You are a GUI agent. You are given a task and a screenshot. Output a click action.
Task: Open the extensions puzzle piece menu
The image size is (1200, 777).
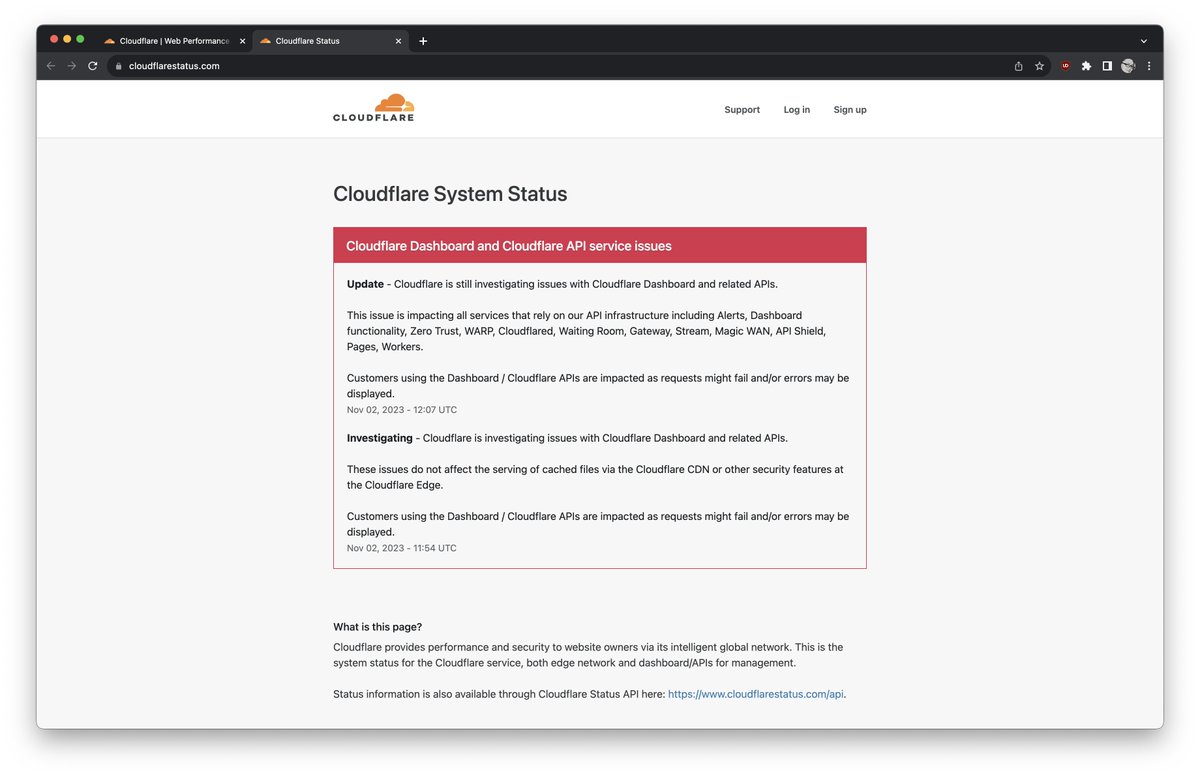(x=1086, y=66)
